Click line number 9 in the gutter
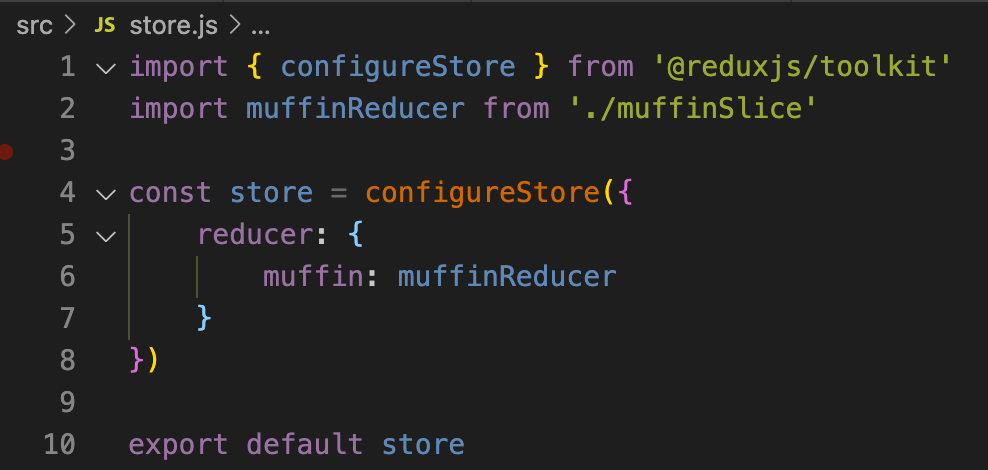Image resolution: width=988 pixels, height=470 pixels. [67, 402]
